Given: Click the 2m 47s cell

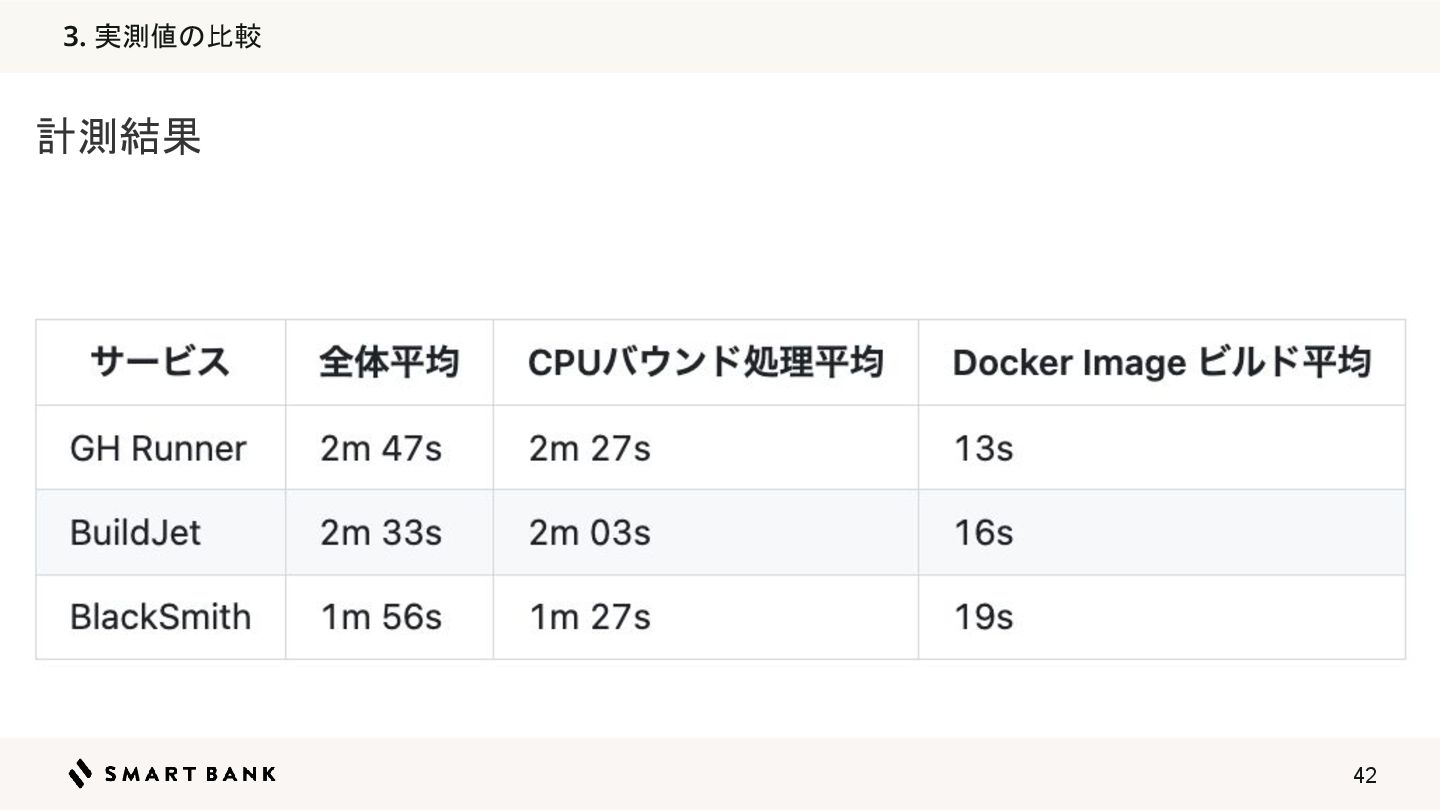Looking at the screenshot, I should (381, 448).
